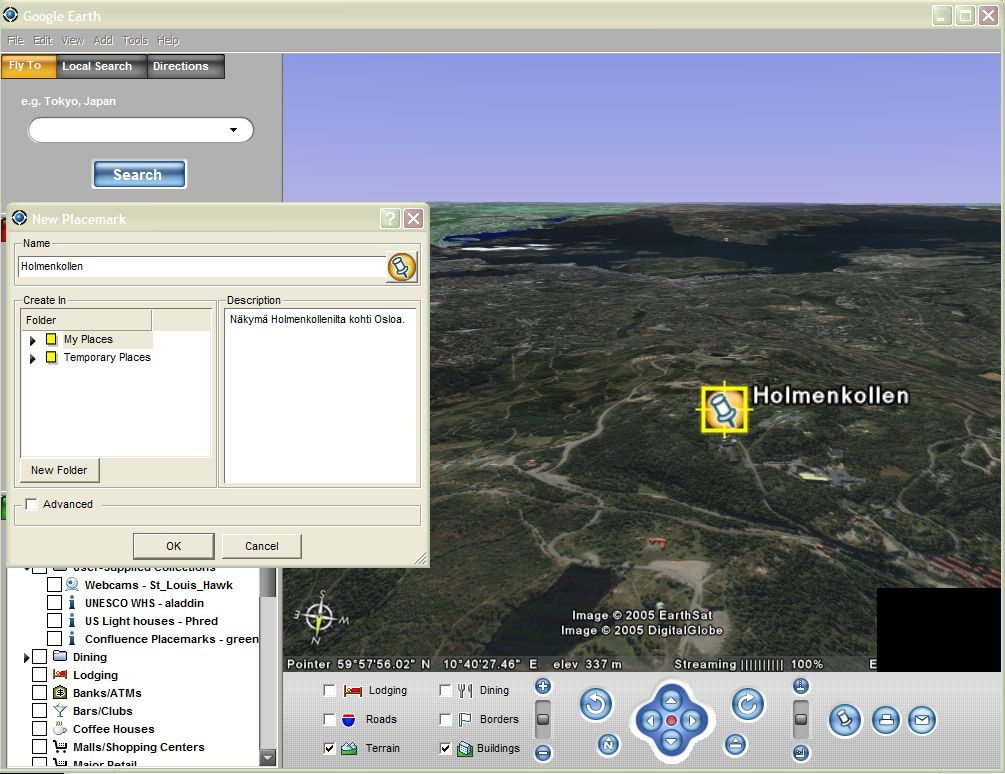Cancel the New Placemark dialog
The height and width of the screenshot is (774, 1005).
(x=262, y=546)
